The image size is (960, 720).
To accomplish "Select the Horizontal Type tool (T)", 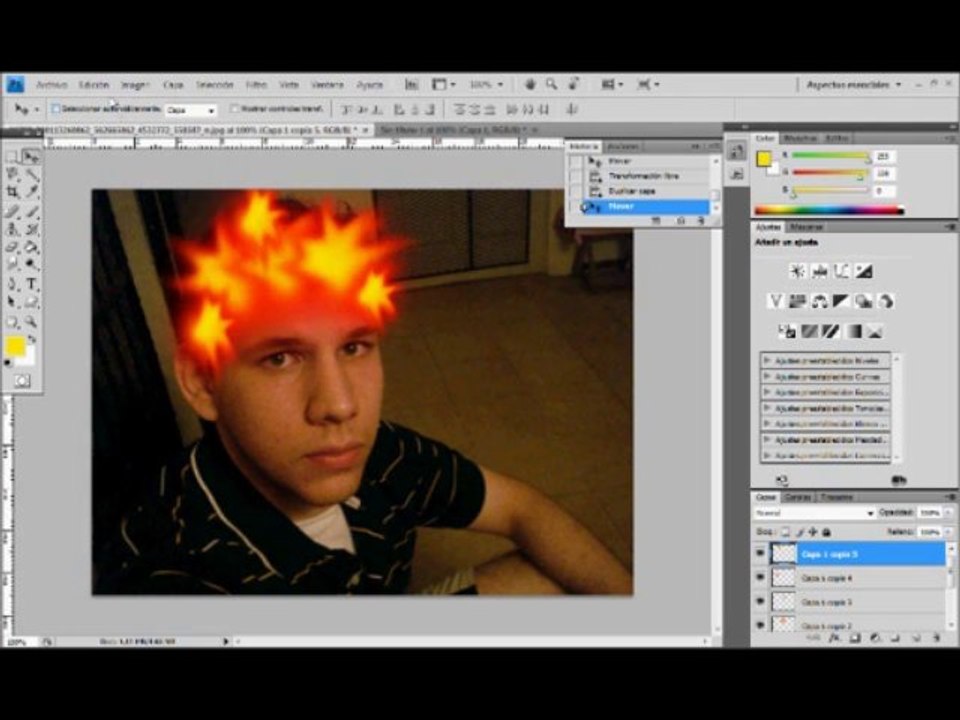I will click(31, 284).
